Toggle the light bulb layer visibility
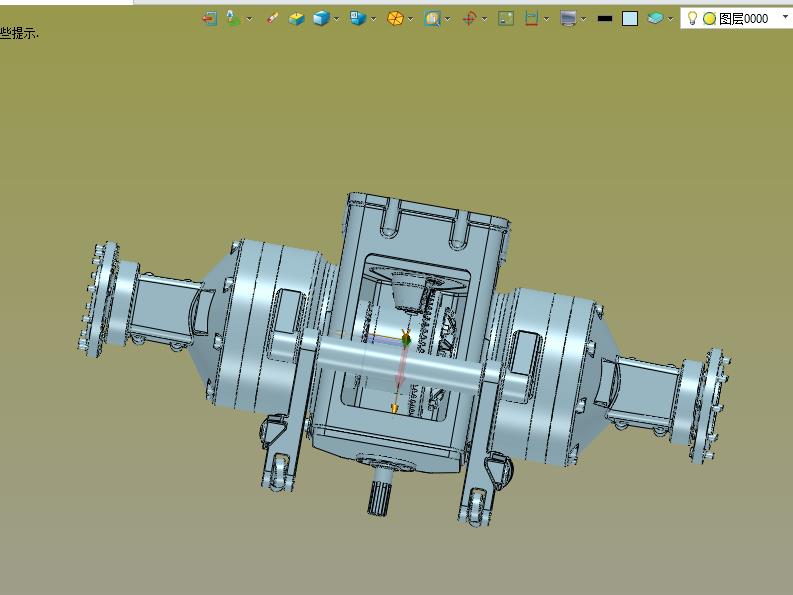The width and height of the screenshot is (793, 595). [692, 18]
